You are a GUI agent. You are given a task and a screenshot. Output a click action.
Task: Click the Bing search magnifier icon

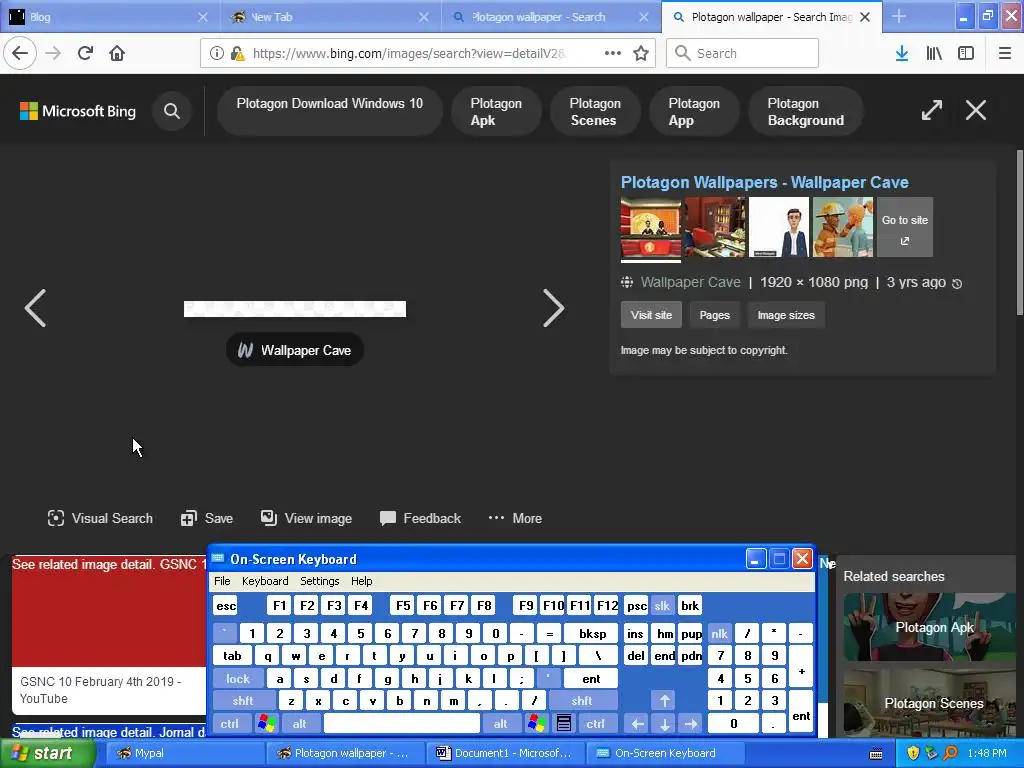172,111
